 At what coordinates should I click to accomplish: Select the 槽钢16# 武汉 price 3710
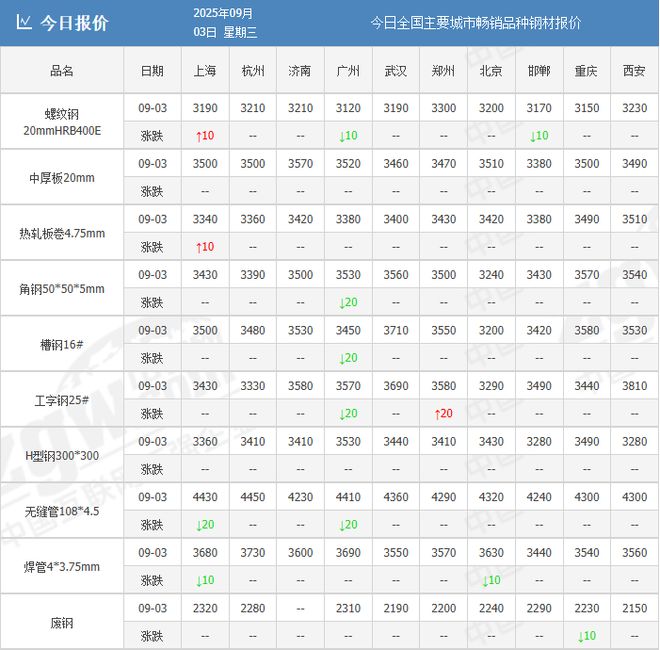pos(395,330)
